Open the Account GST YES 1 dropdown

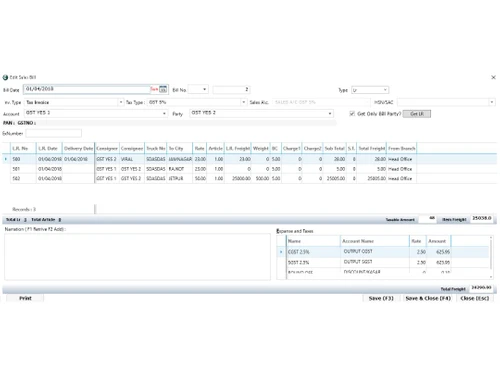164,113
